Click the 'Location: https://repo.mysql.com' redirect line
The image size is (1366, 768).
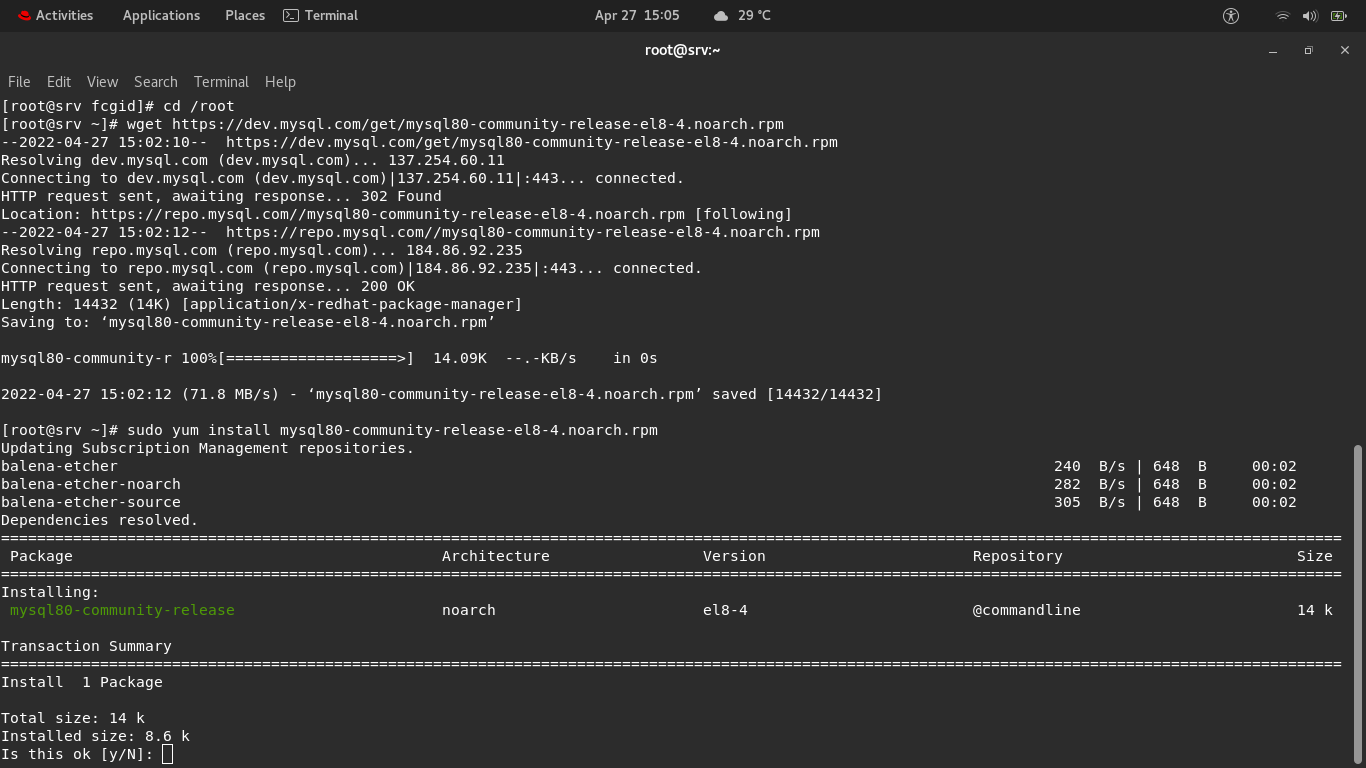pyautogui.click(x=396, y=214)
